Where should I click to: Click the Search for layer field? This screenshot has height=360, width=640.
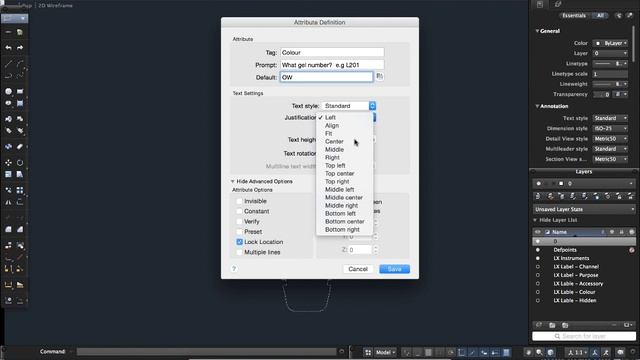click(x=584, y=336)
